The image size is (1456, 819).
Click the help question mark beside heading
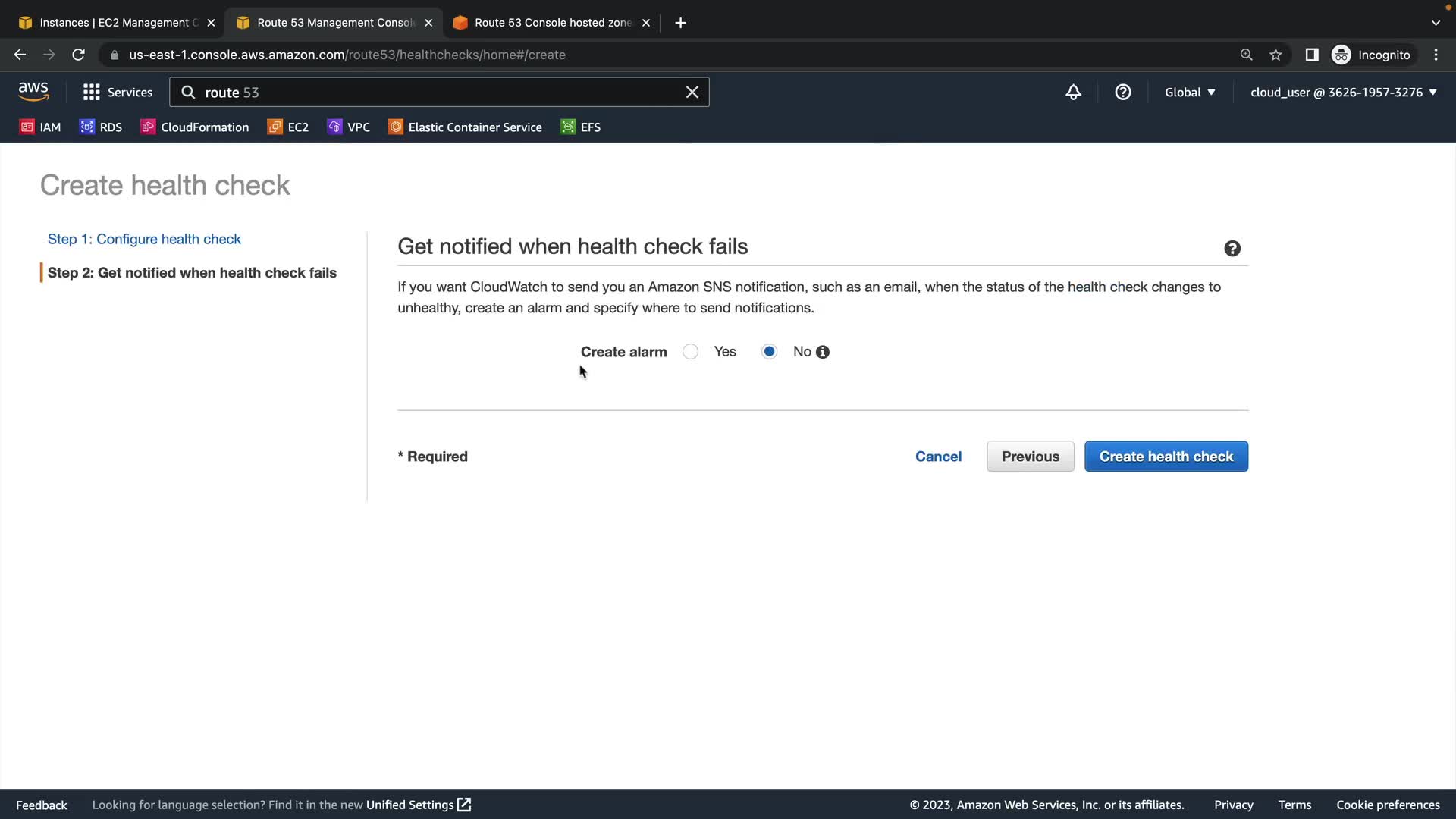(x=1232, y=249)
